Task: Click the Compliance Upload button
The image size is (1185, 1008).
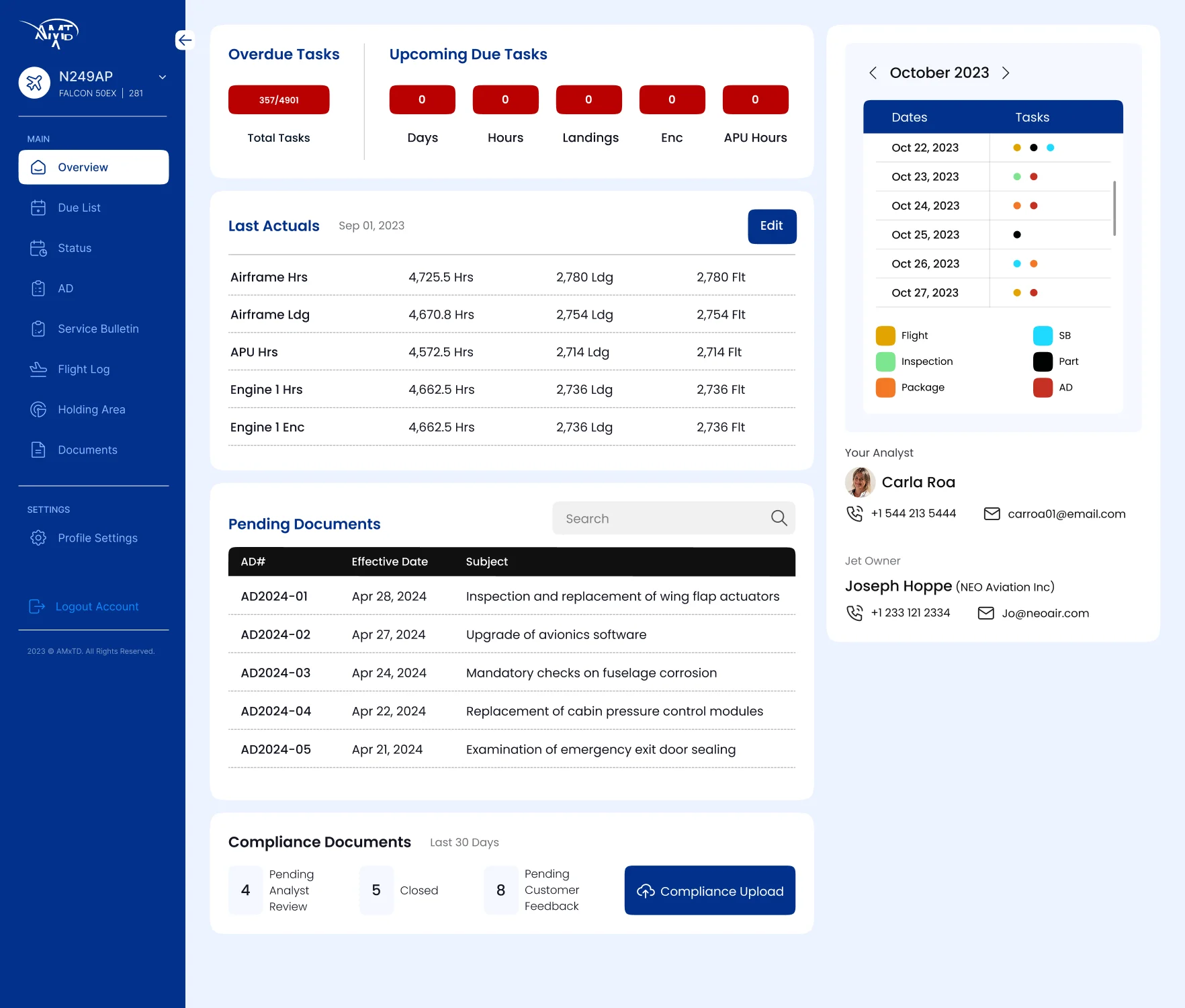Action: pyautogui.click(x=709, y=891)
